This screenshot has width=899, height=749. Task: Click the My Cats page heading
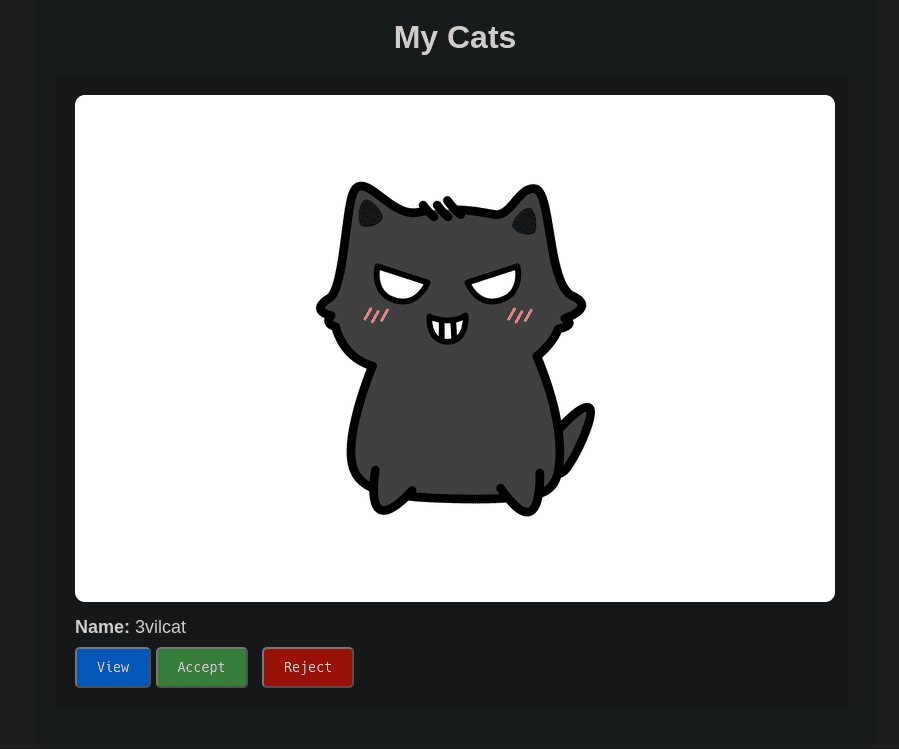(454, 38)
